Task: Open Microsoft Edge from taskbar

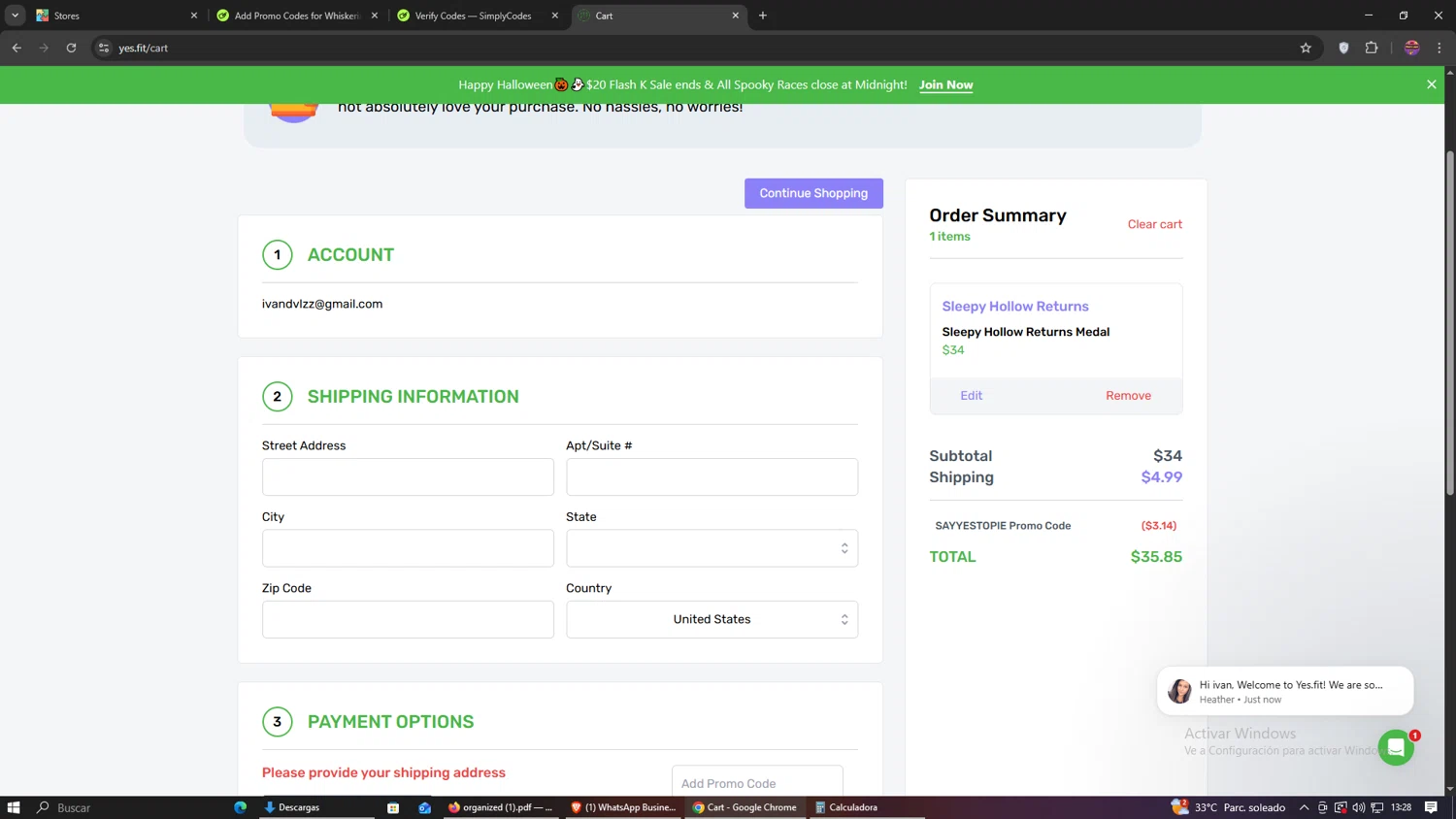Action: (x=240, y=807)
